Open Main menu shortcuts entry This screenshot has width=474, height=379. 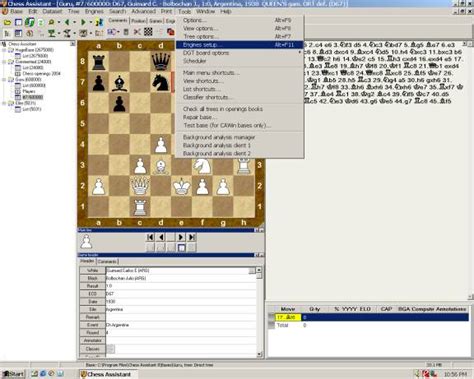(239, 73)
